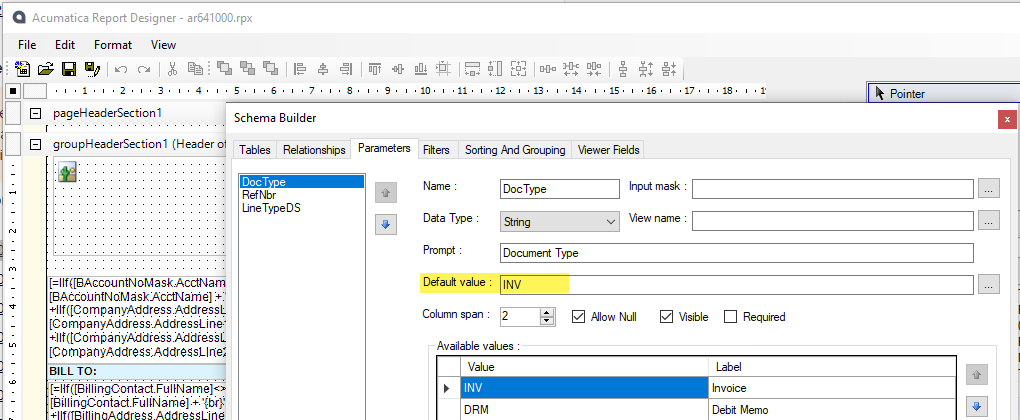Viewport: 1020px width, 420px height.
Task: Make selected controls the same width
Action: [x=473, y=68]
